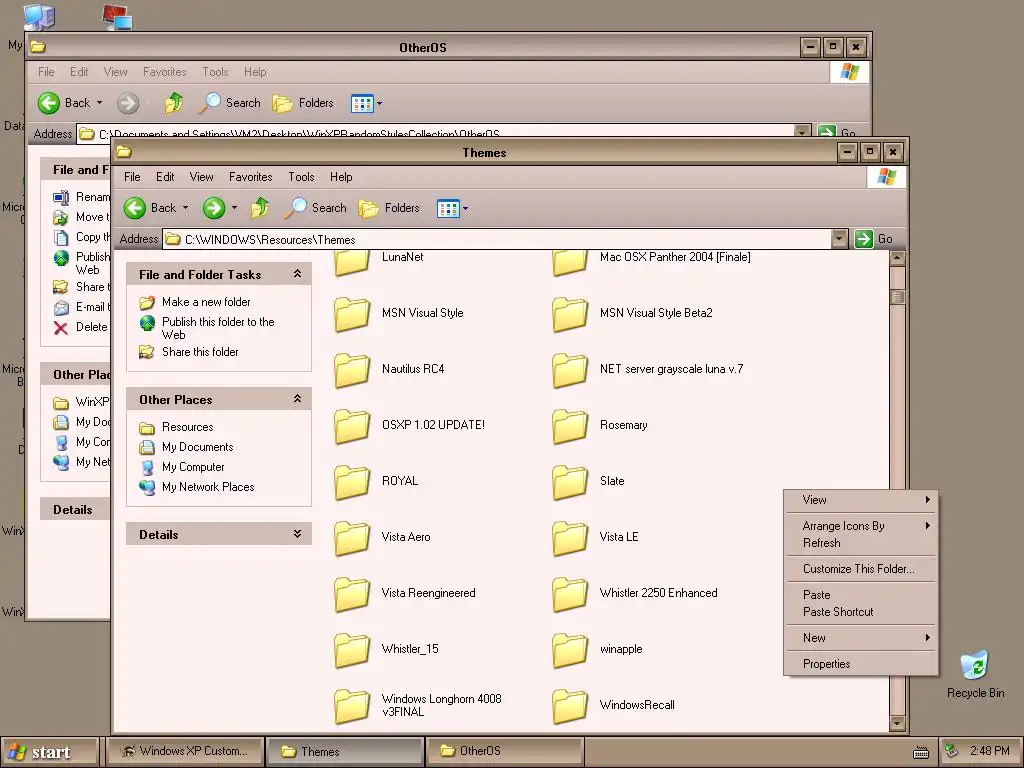Toggle Folders pane in OtherOS window
Viewport: 1024px width, 768px height.
point(303,103)
